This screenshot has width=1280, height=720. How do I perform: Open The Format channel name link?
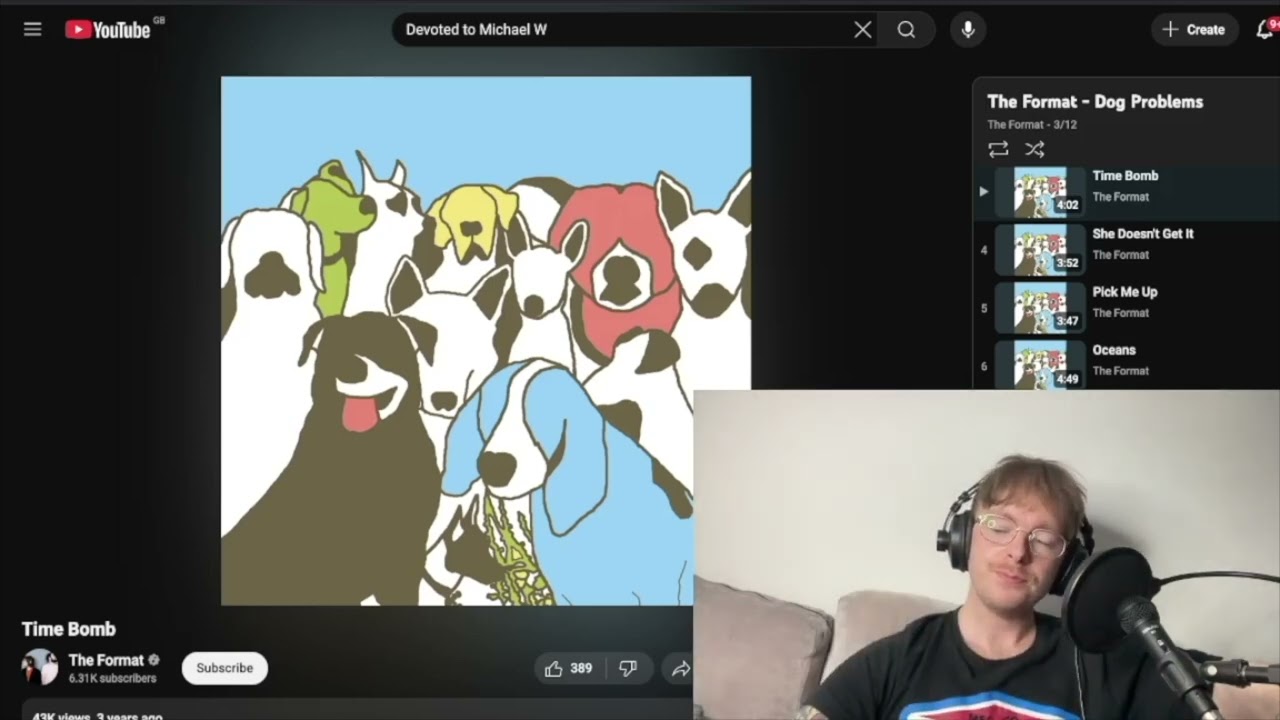106,660
